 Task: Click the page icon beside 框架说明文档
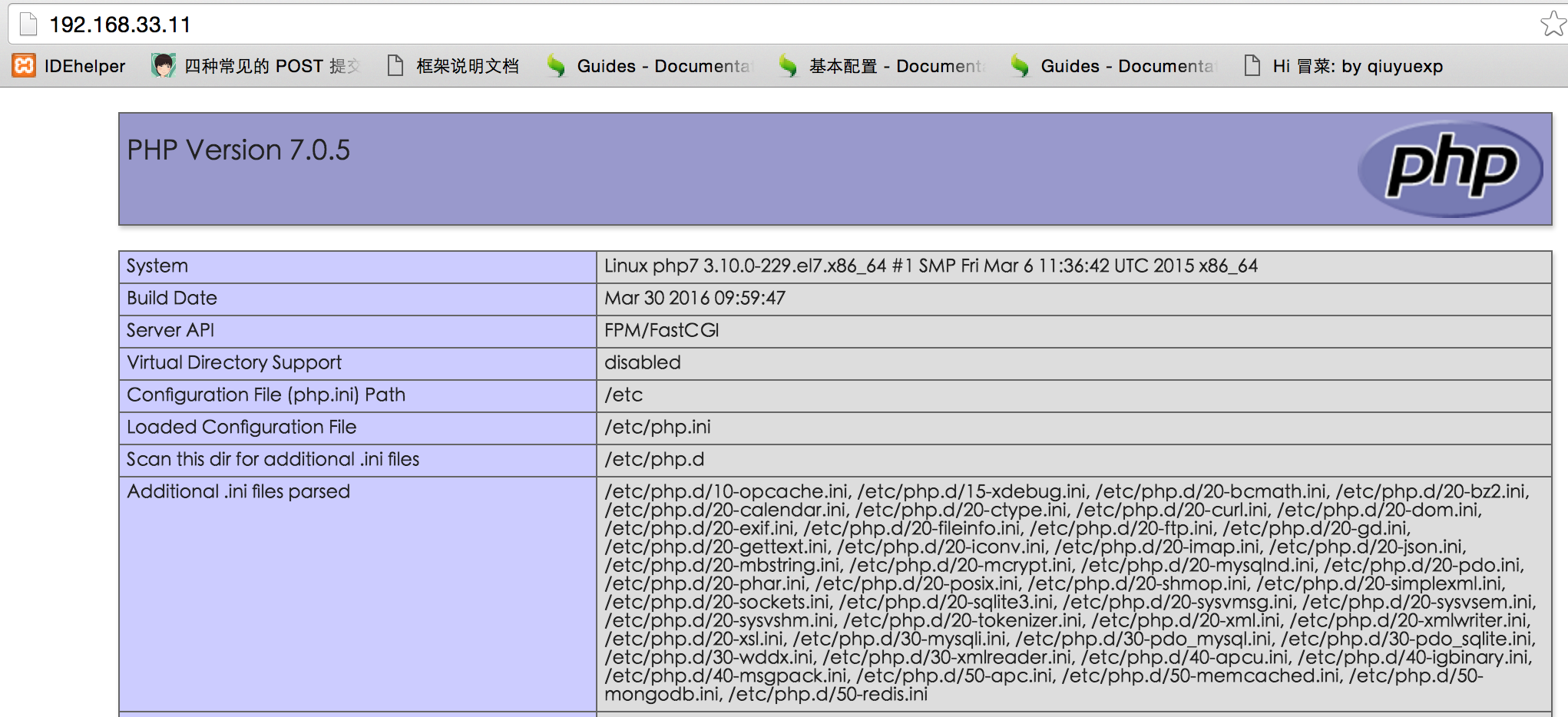tap(395, 66)
